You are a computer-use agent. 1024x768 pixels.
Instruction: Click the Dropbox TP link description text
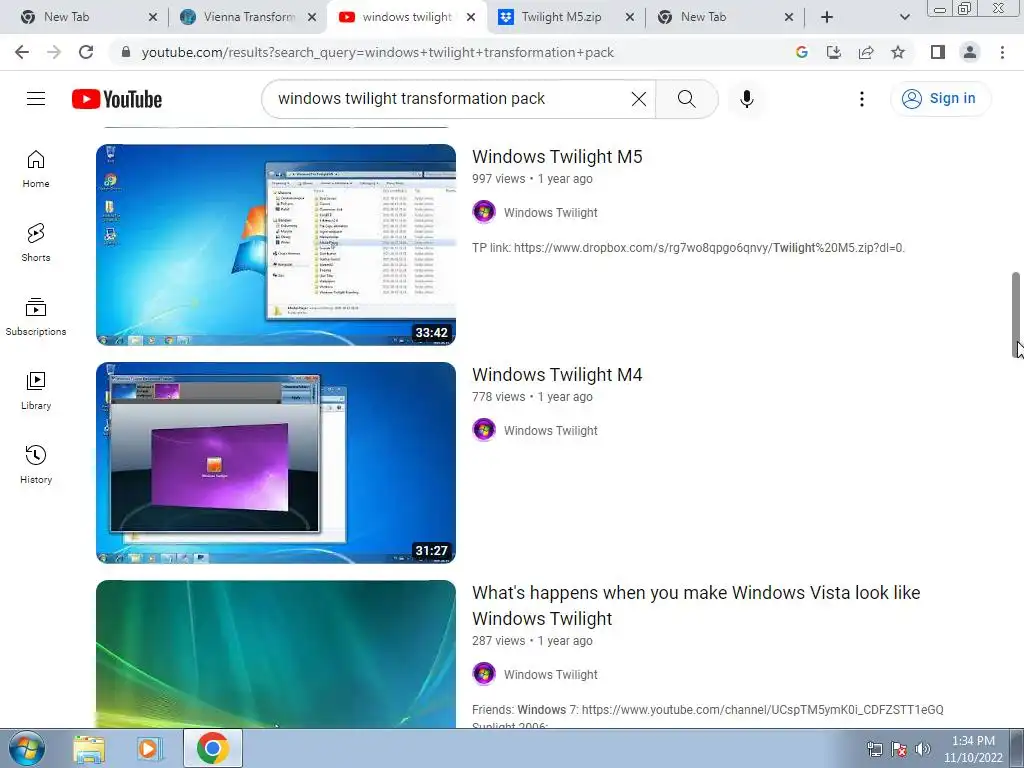[688, 248]
